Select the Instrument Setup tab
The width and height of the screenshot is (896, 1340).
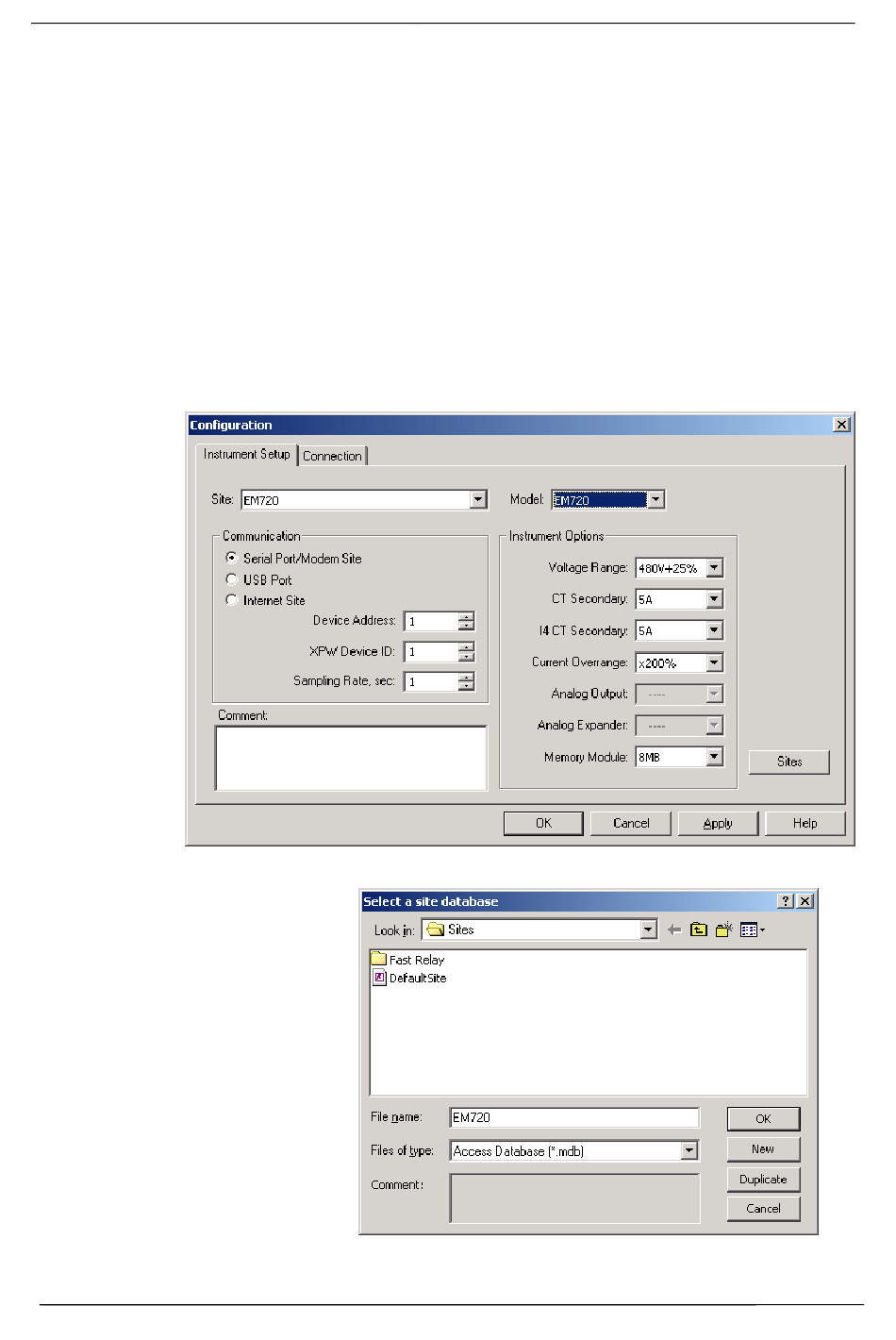point(247,455)
